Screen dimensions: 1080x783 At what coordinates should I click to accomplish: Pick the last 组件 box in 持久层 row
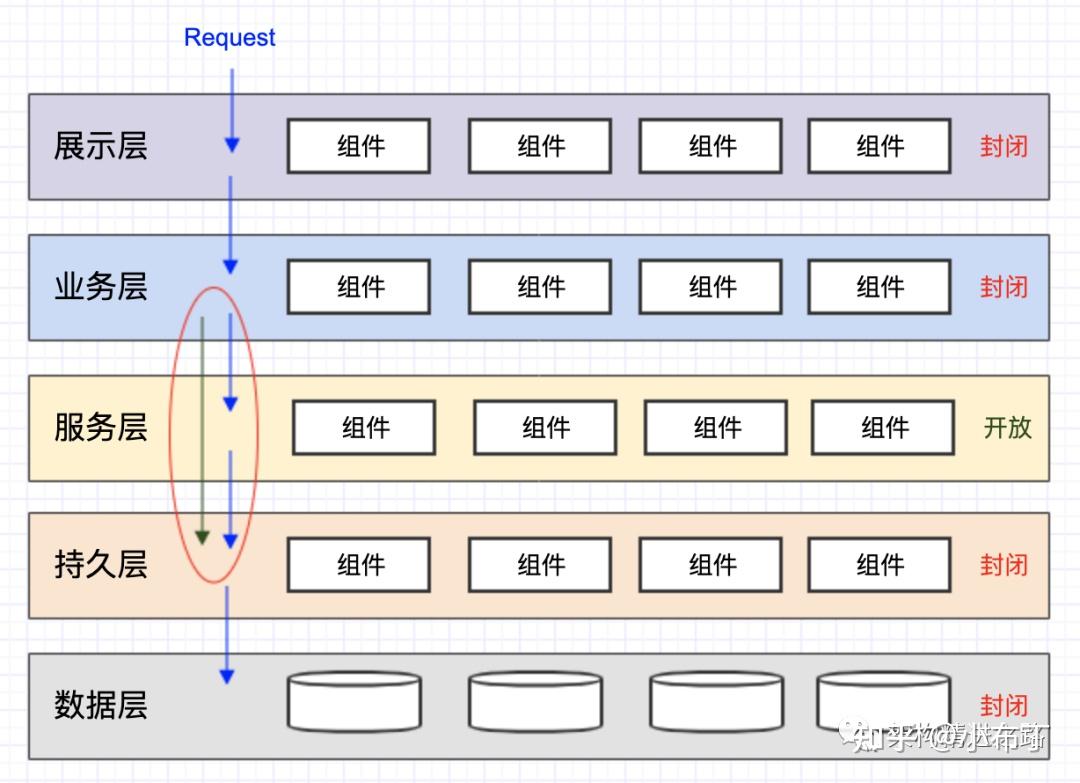[880, 565]
